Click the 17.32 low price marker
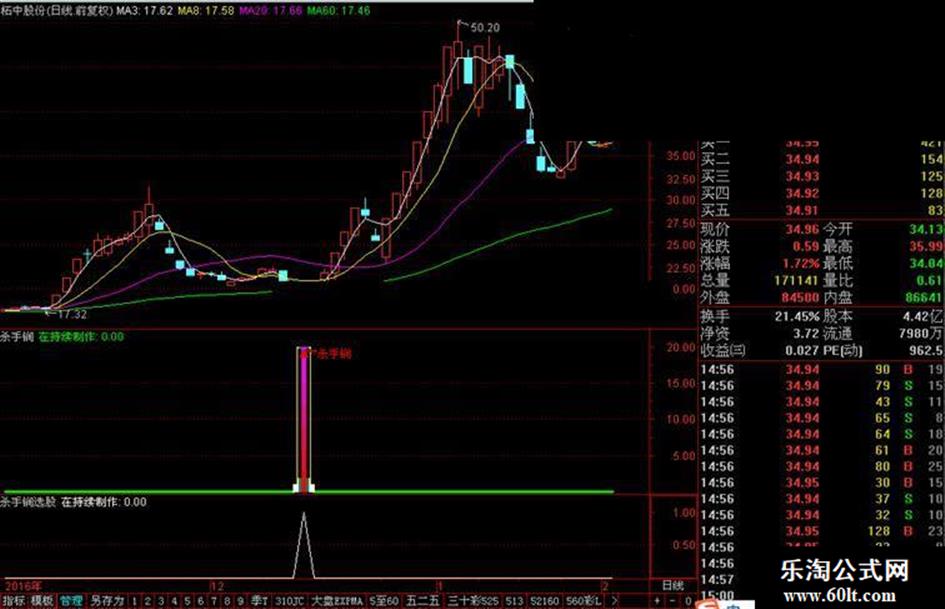 click(x=72, y=314)
